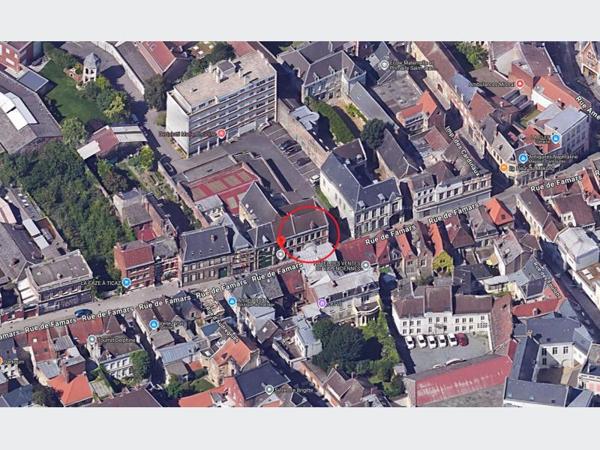Click the red pin beside the grey apartment block
This screenshot has height=450, width=600.
[x=221, y=133]
